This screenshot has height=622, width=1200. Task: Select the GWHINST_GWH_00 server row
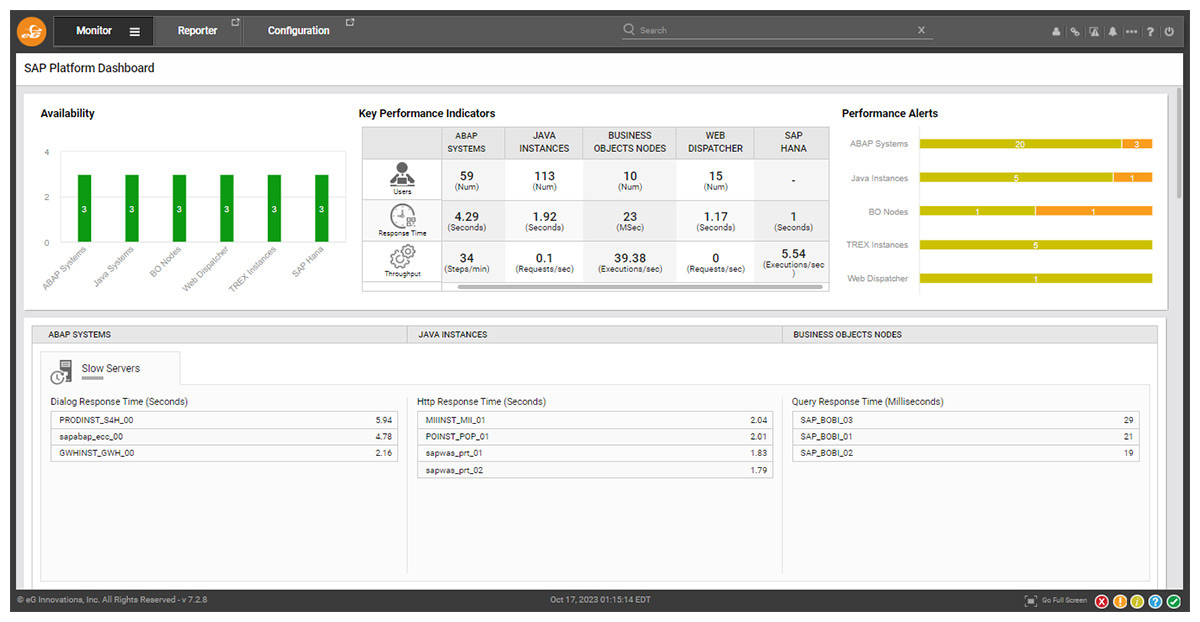click(x=226, y=453)
